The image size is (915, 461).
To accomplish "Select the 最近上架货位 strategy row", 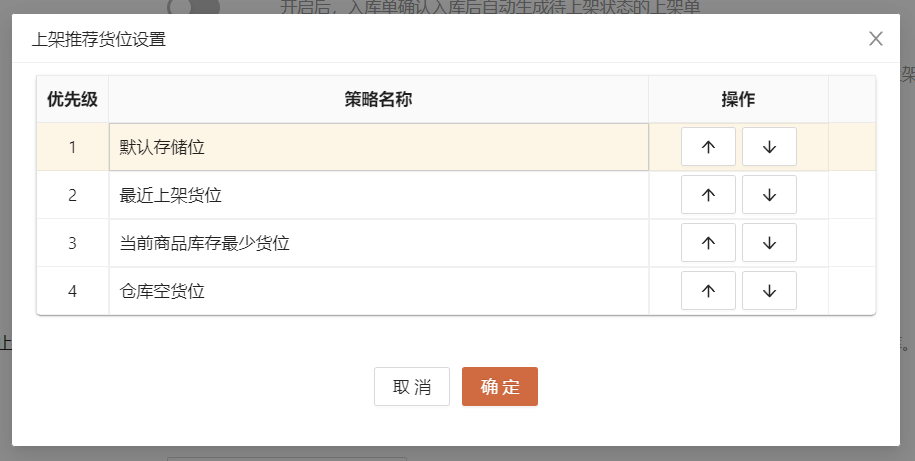I will [x=378, y=195].
